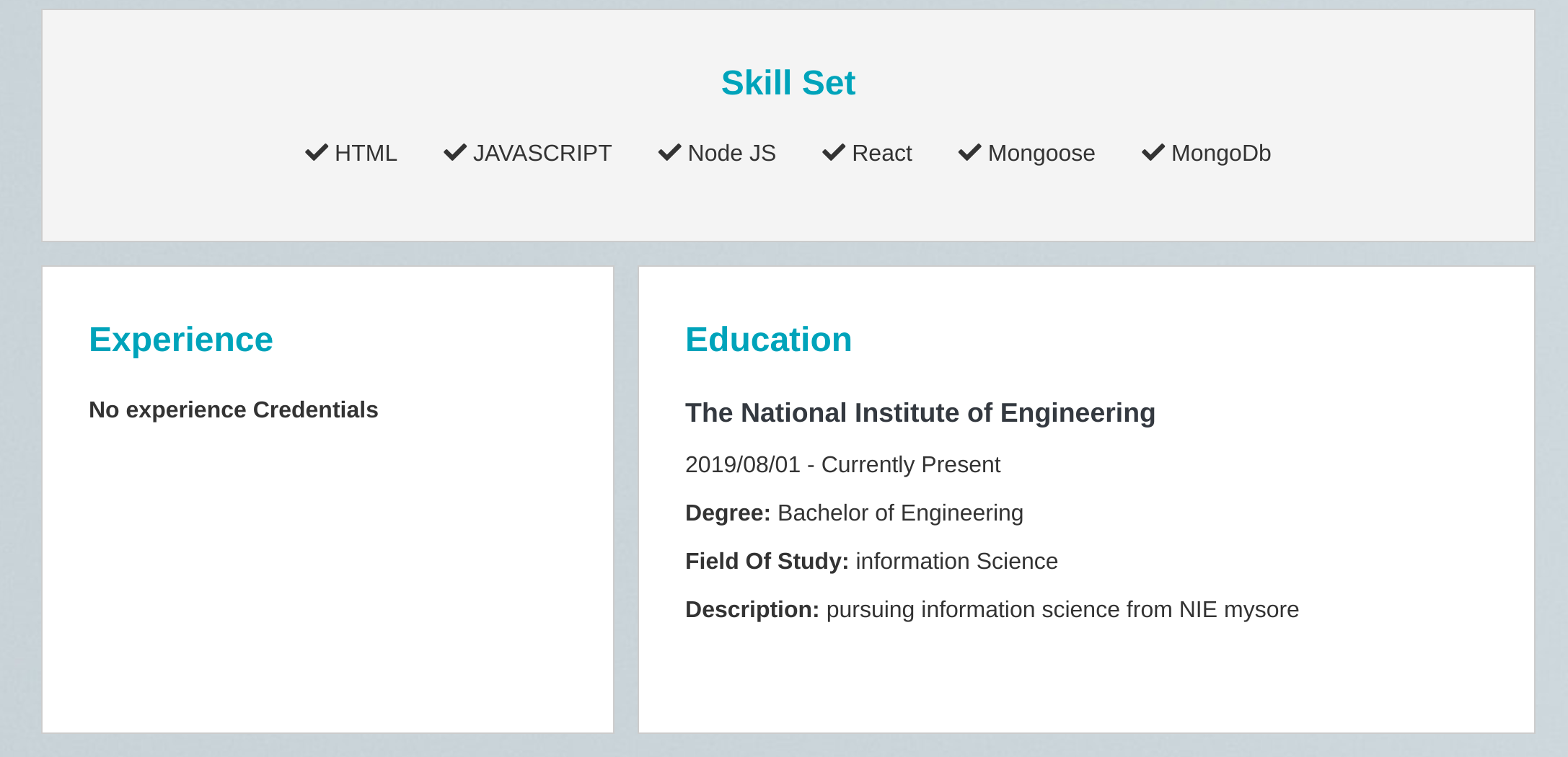Click the Education section heading
1568x757 pixels.
tap(769, 340)
